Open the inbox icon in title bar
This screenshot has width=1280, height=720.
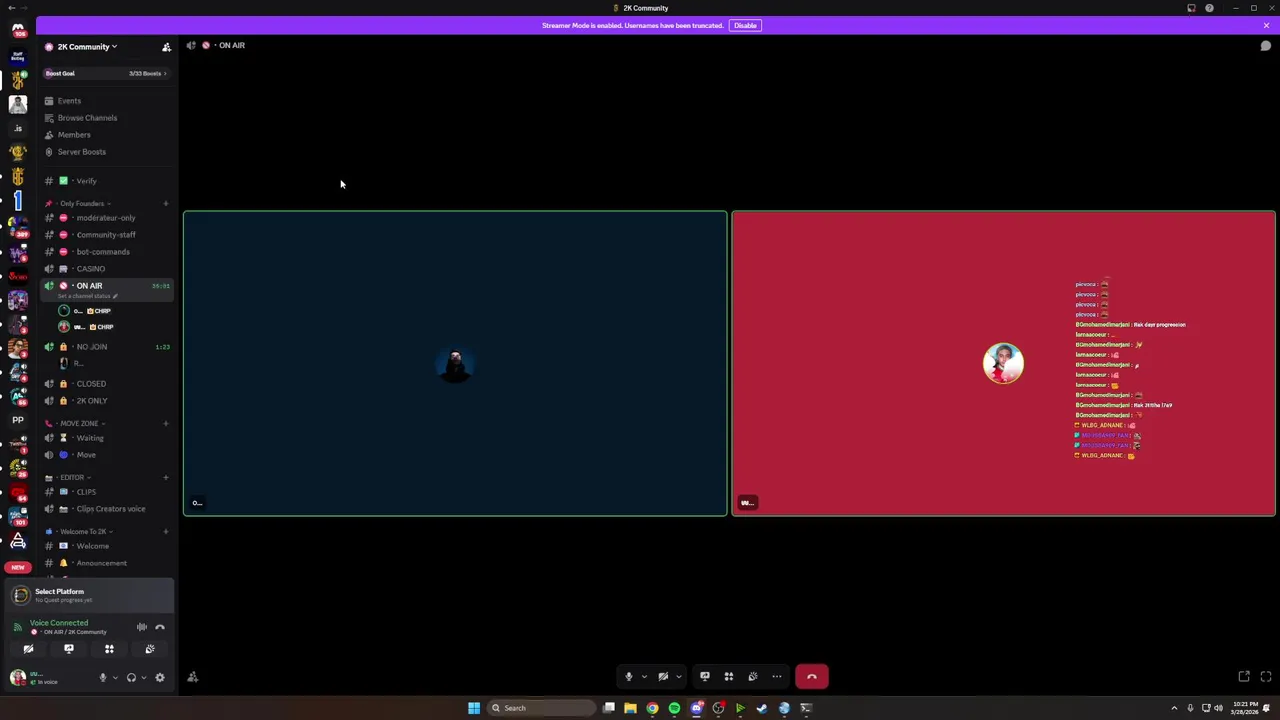(x=1191, y=8)
